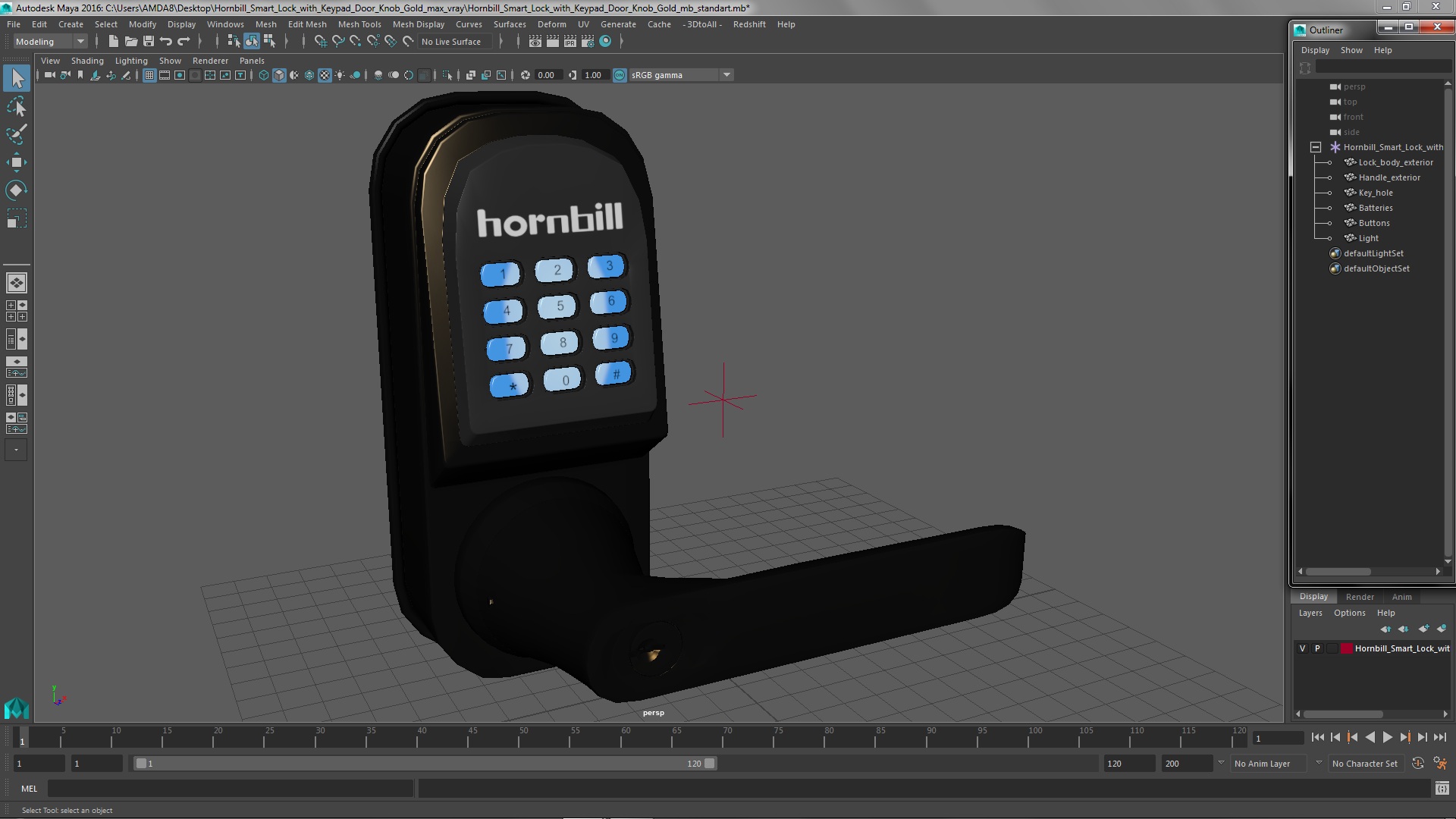Screen dimensions: 1456x819
Task: Enable Wireframe shading cube icon
Action: [x=264, y=75]
